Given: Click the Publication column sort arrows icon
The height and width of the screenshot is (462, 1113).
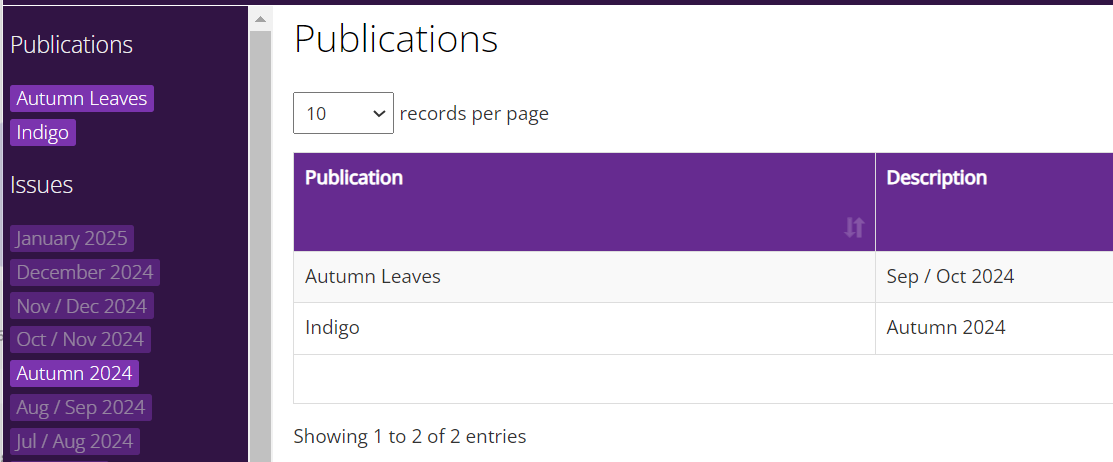Looking at the screenshot, I should coord(854,228).
